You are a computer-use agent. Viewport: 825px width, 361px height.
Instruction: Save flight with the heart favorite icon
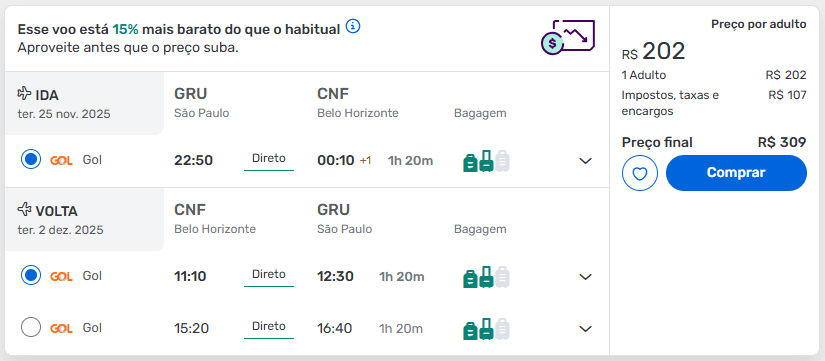click(639, 173)
